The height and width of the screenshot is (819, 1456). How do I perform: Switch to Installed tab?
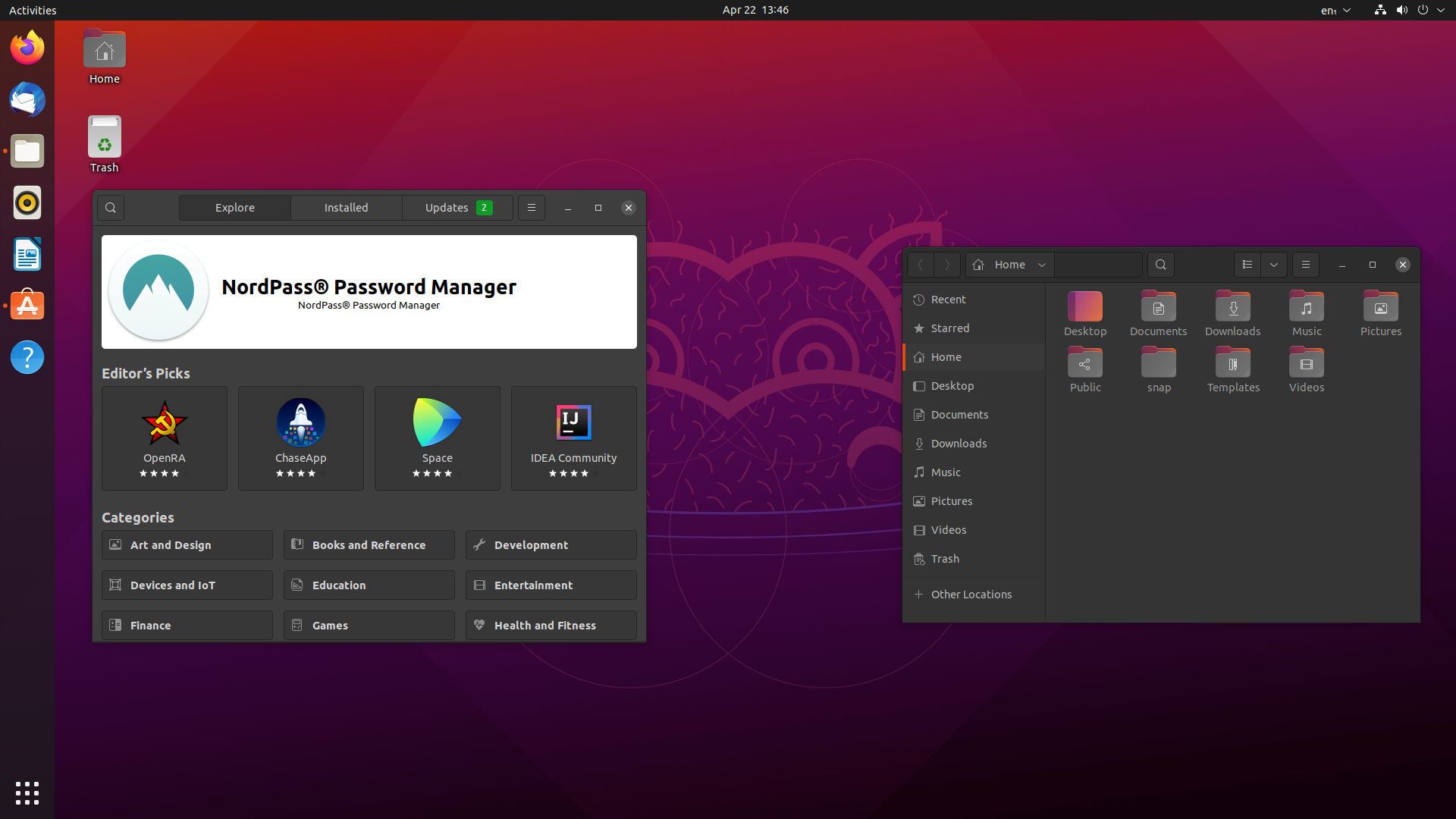(347, 208)
